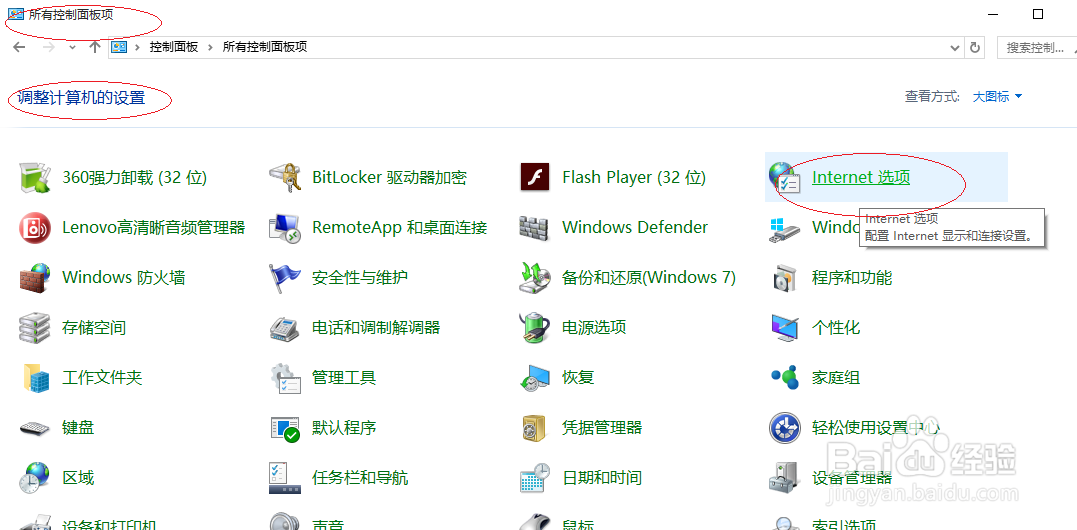Refresh the control panel view
The width and height of the screenshot is (1077, 530).
pos(975,47)
